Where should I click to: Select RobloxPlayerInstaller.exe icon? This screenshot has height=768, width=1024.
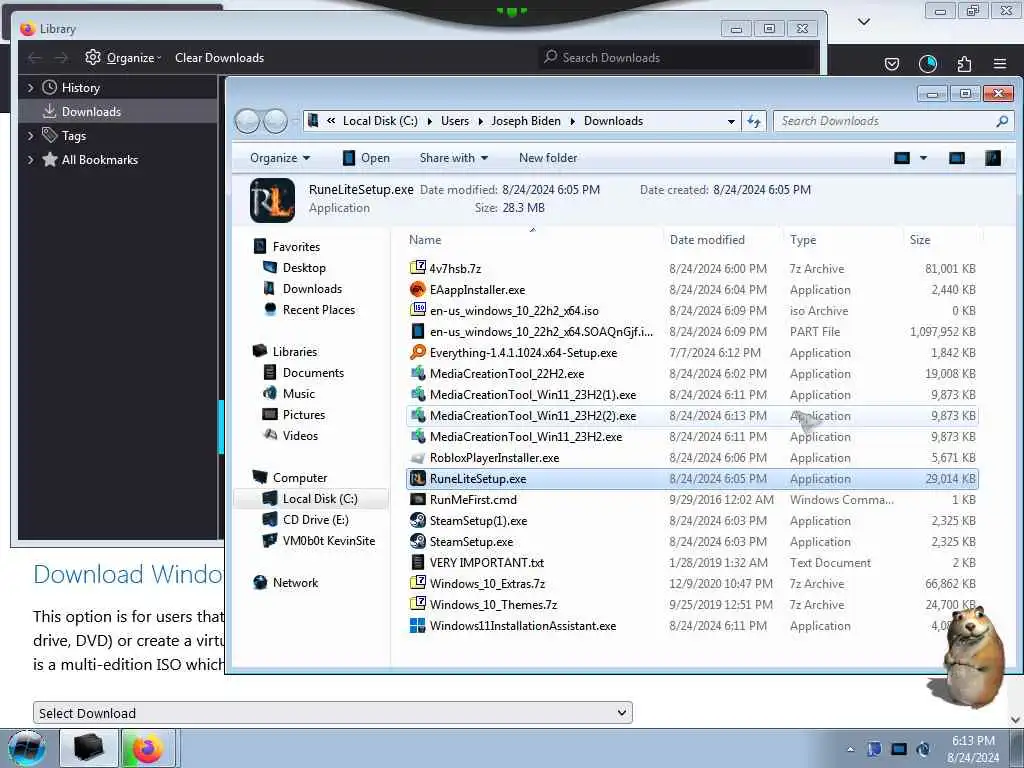pyautogui.click(x=417, y=458)
